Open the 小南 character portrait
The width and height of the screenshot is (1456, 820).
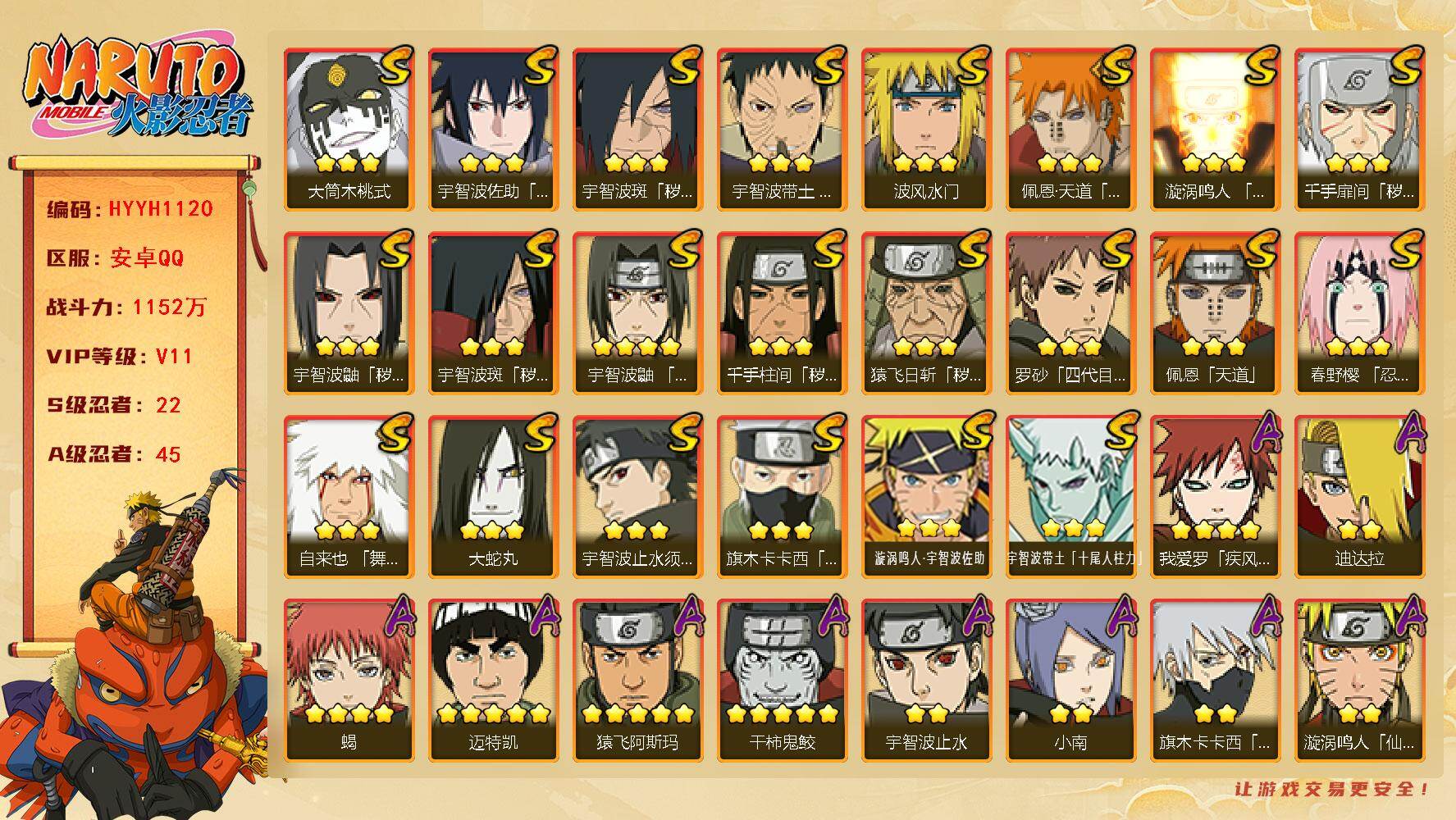coord(1070,680)
